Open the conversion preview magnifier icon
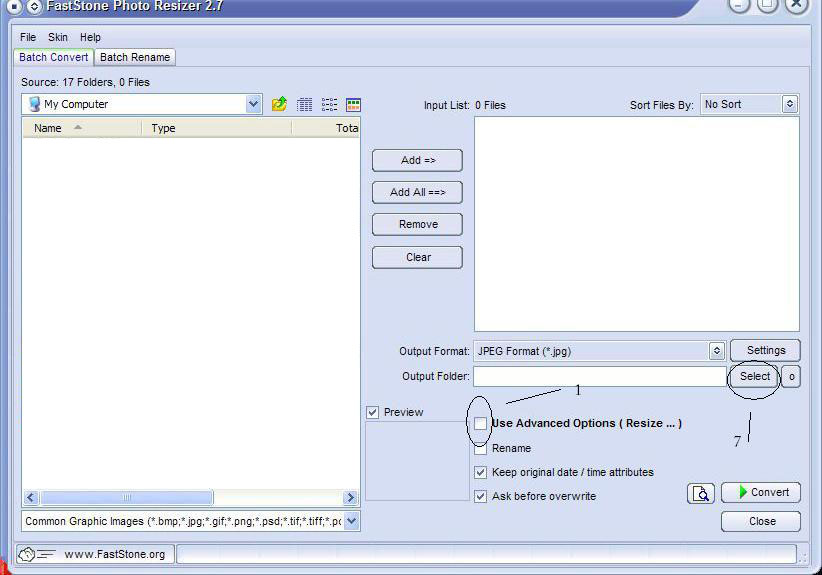Viewport: 822px width, 575px height. [701, 493]
